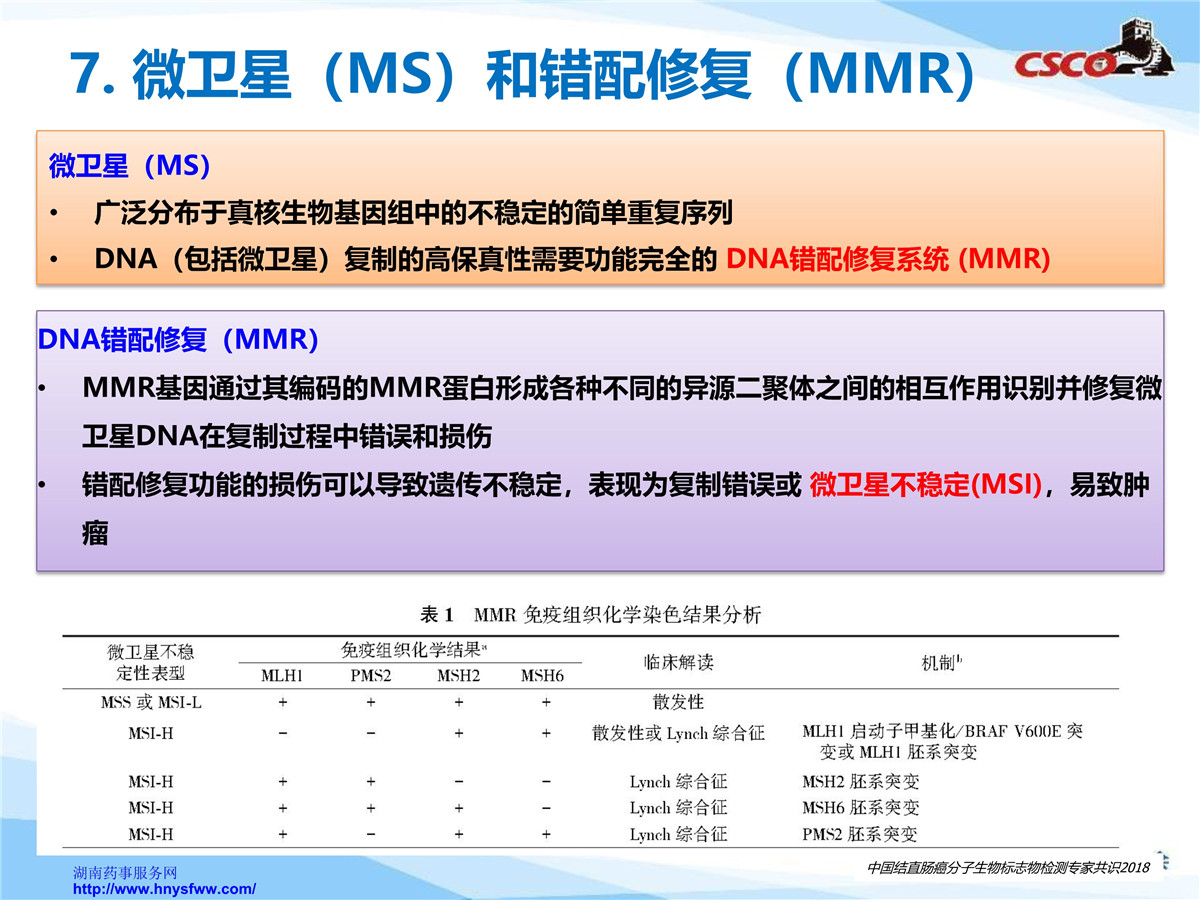Click the MLH1 column header
This screenshot has height=900, width=1200.
coord(282,676)
